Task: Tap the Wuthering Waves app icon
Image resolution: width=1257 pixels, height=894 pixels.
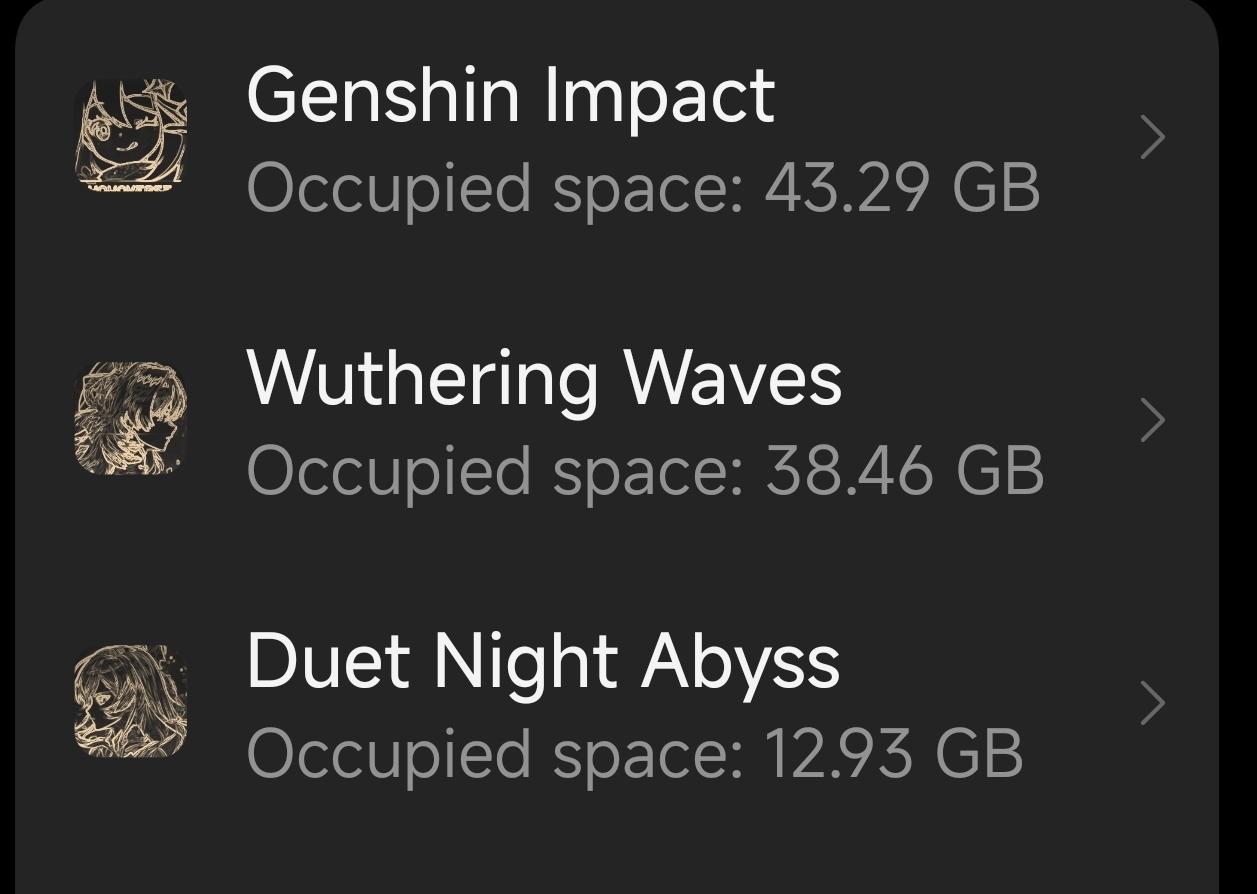Action: coord(130,419)
